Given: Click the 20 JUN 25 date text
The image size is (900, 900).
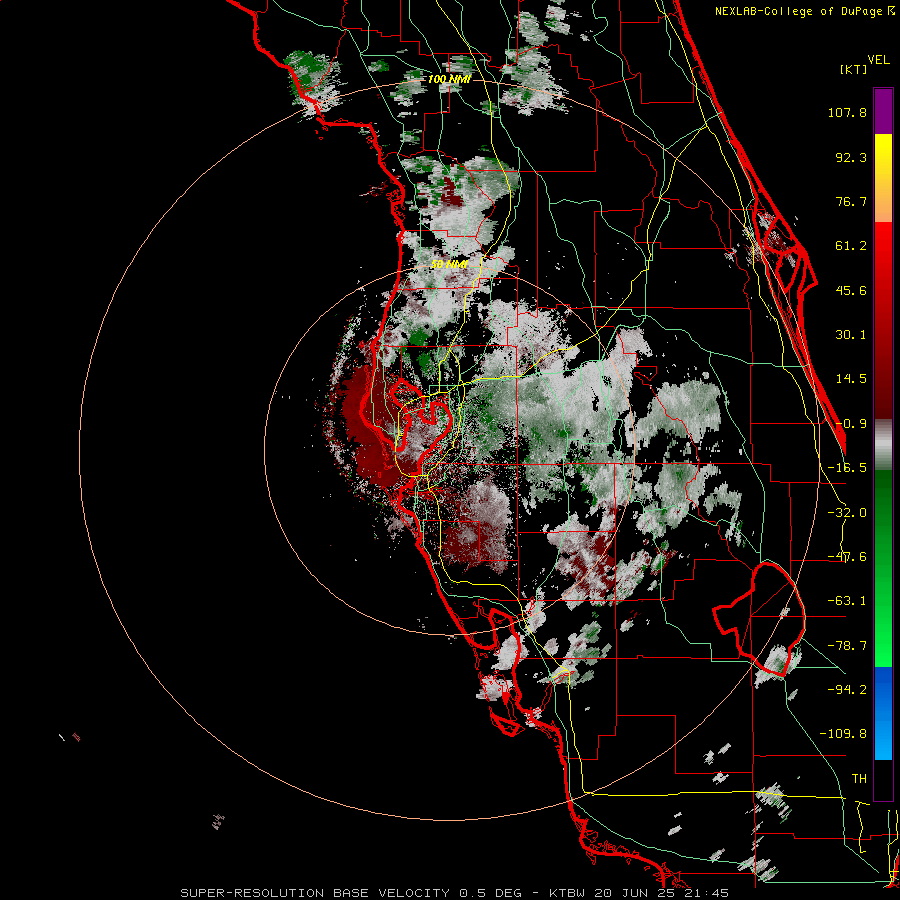Looking at the screenshot, I should (x=637, y=893).
